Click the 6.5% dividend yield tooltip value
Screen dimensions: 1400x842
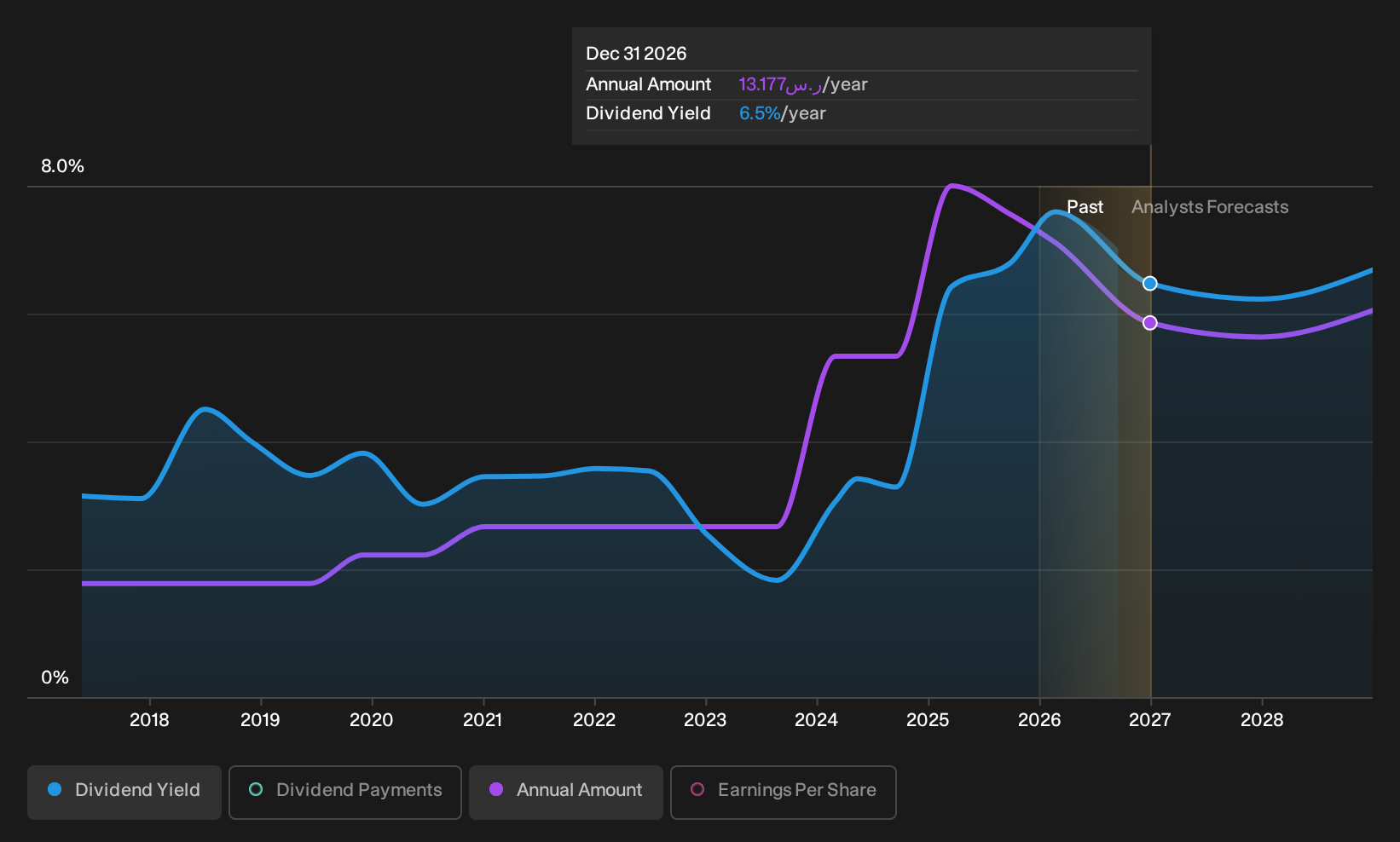[760, 113]
